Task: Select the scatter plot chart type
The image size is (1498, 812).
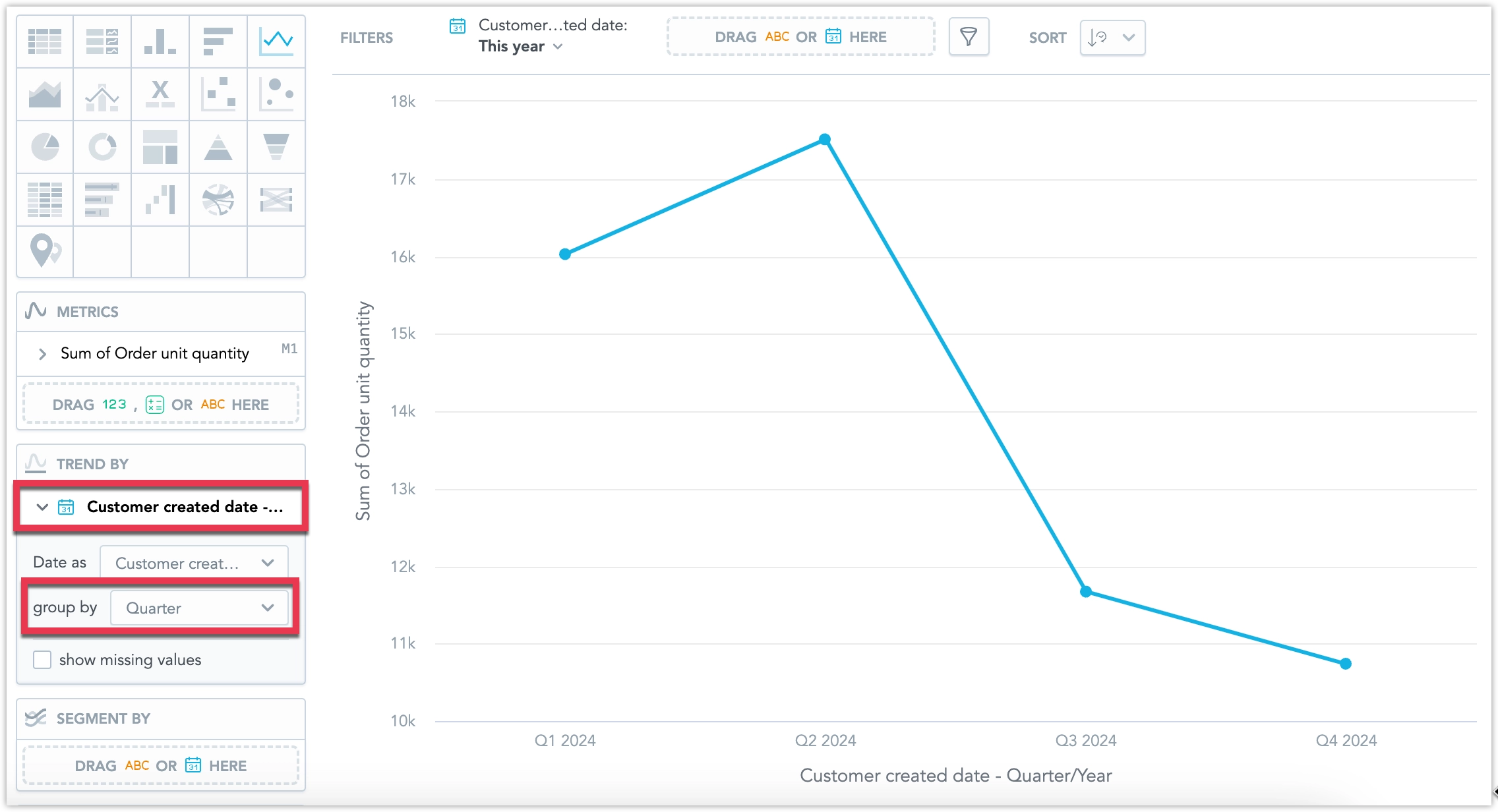Action: pyautogui.click(x=218, y=94)
